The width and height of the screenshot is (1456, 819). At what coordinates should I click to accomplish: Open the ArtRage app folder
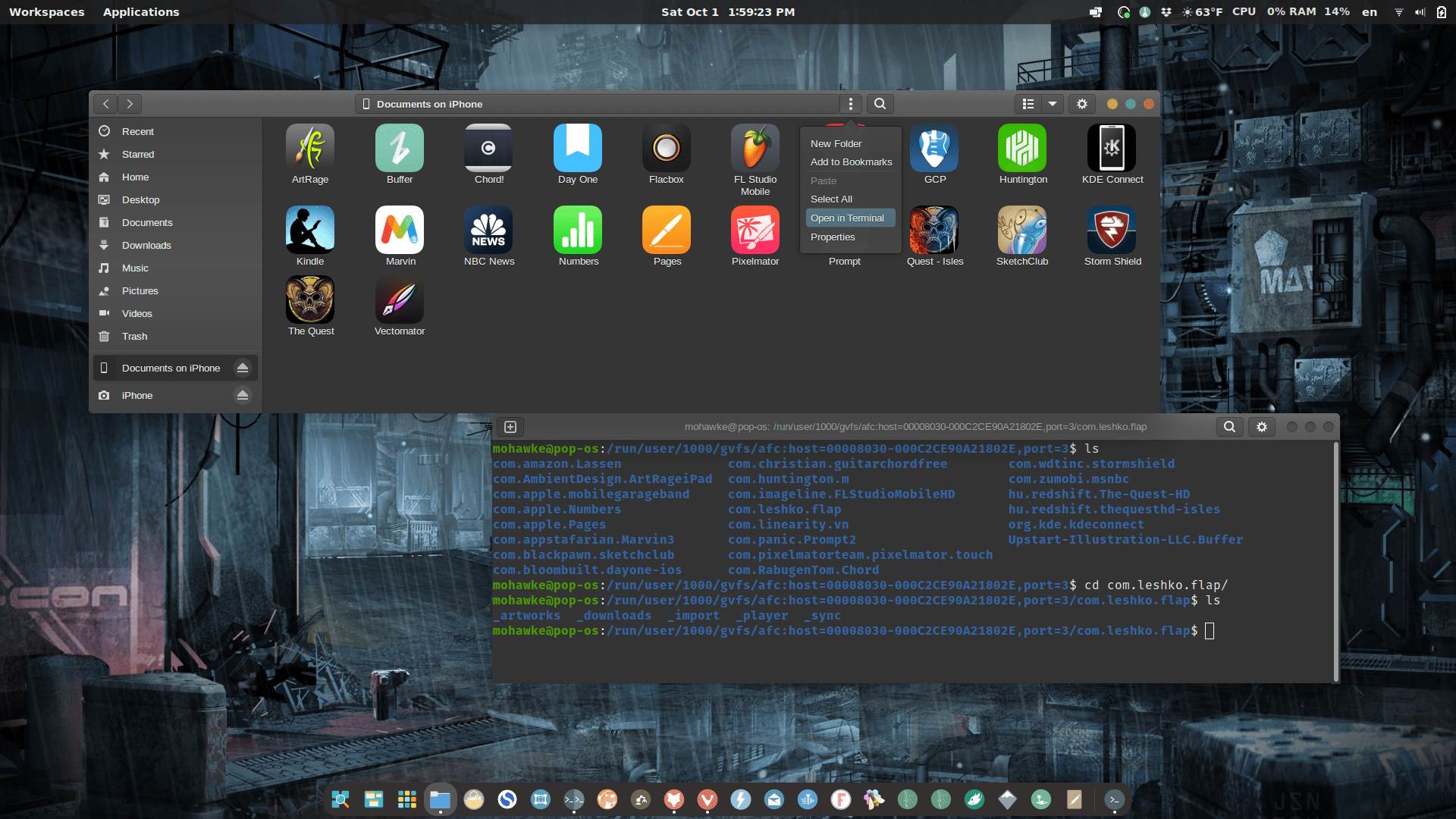pyautogui.click(x=310, y=148)
